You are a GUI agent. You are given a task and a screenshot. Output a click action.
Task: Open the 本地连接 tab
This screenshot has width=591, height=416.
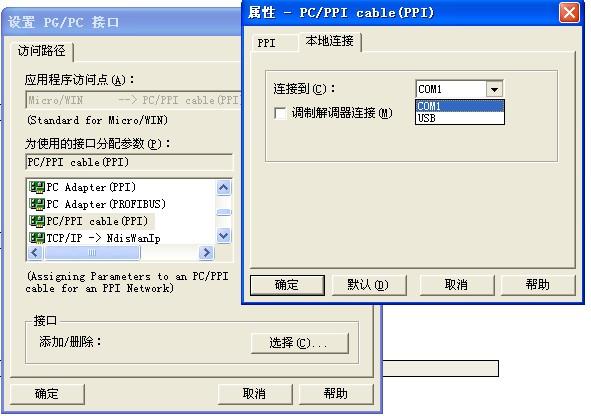coord(329,41)
